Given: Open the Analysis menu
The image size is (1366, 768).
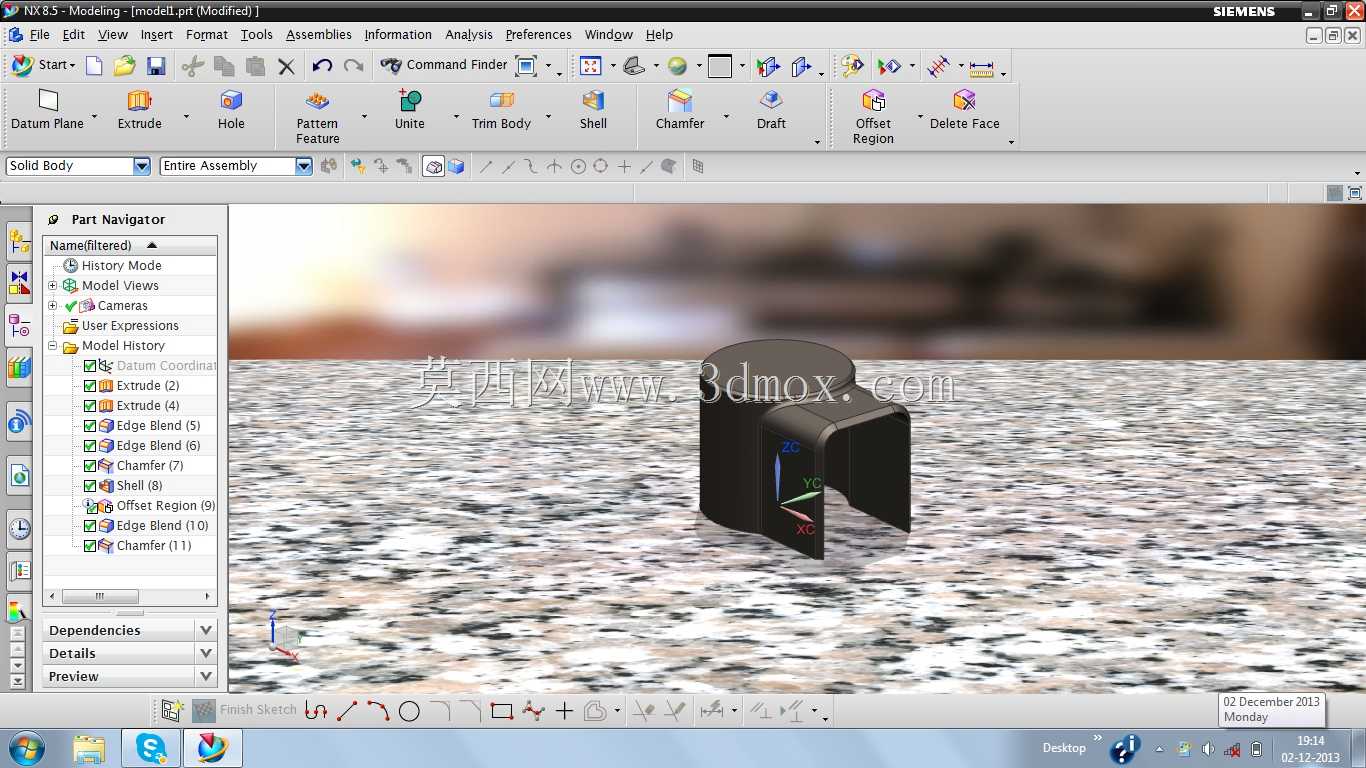Looking at the screenshot, I should pyautogui.click(x=468, y=34).
